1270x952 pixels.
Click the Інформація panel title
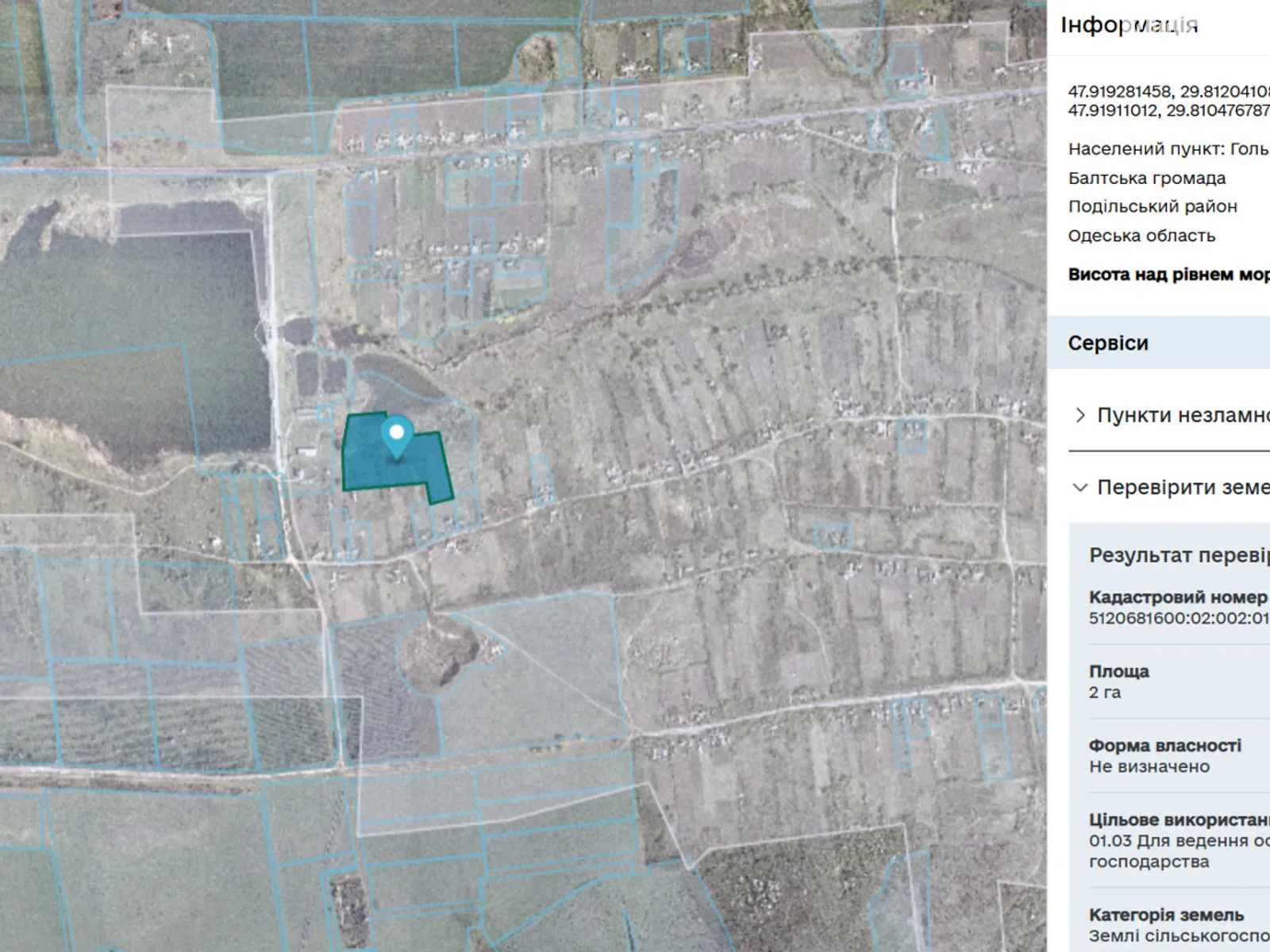(x=1129, y=25)
